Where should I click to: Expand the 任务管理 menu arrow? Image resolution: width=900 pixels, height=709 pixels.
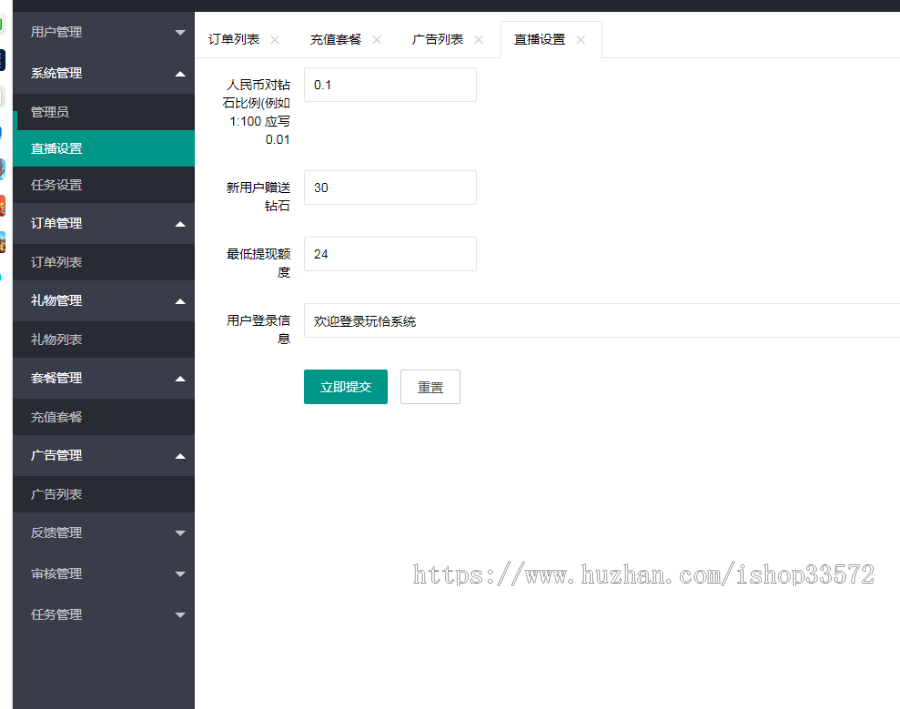(x=180, y=615)
